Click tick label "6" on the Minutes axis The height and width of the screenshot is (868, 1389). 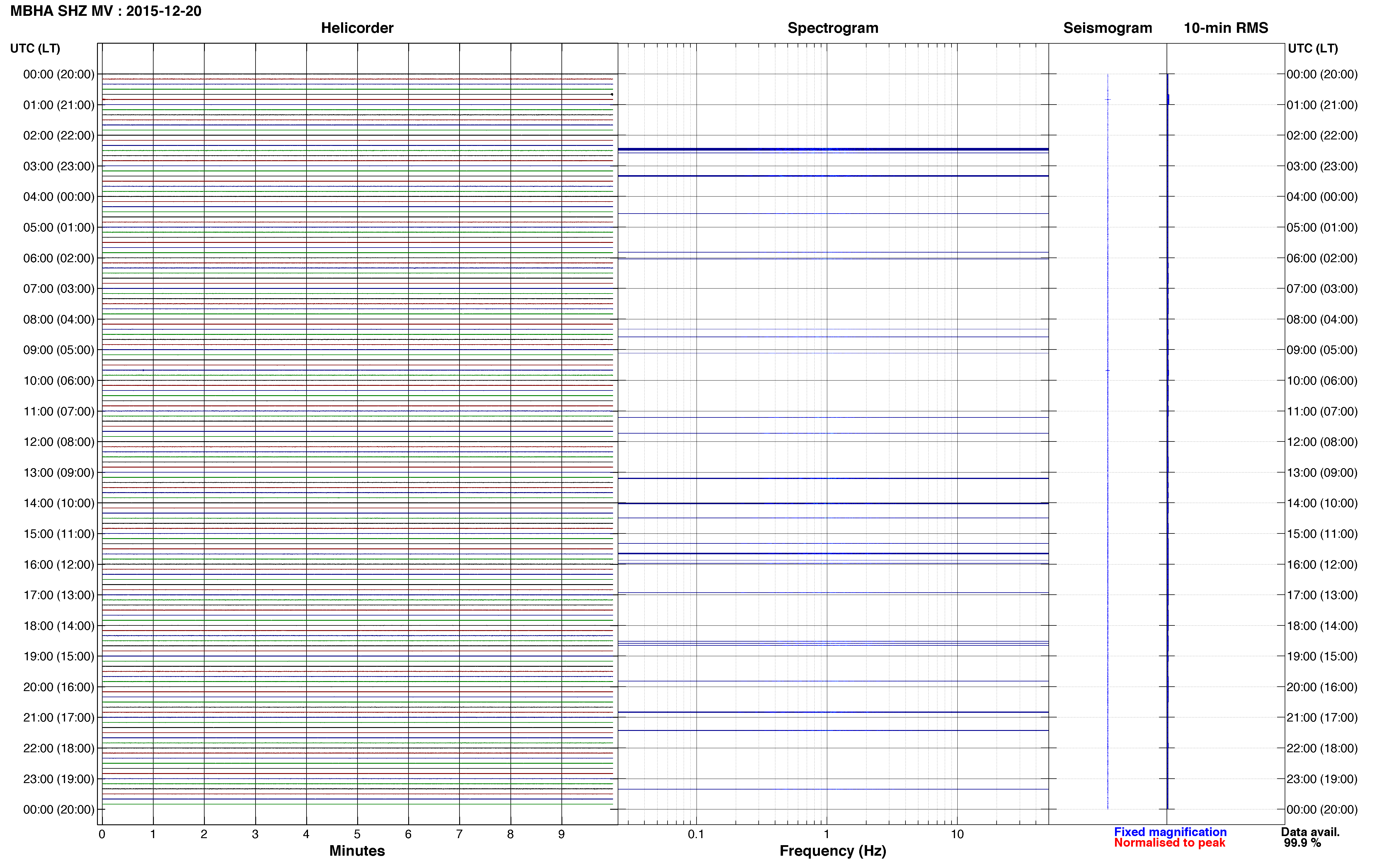[x=408, y=834]
